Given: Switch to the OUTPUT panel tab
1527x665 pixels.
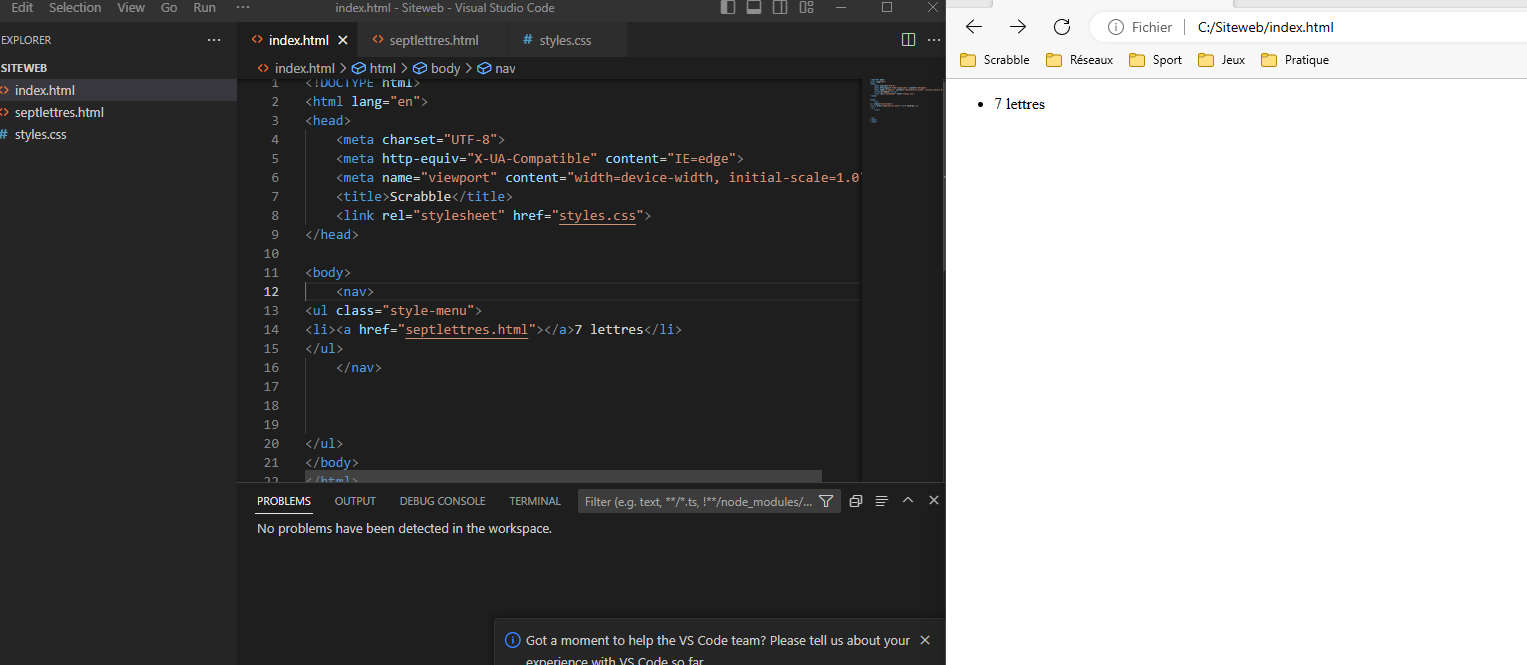Looking at the screenshot, I should tap(355, 501).
